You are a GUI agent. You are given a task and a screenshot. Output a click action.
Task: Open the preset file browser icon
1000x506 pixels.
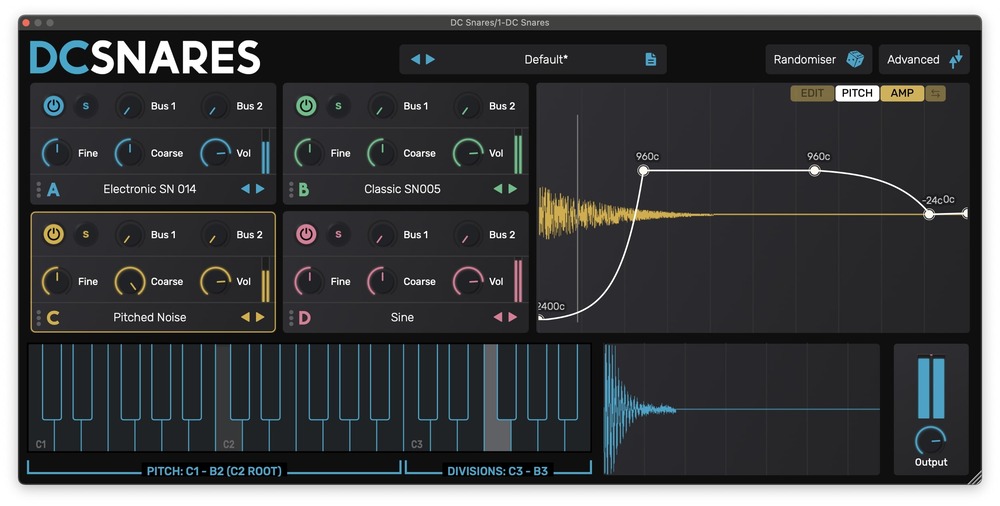[x=651, y=59]
